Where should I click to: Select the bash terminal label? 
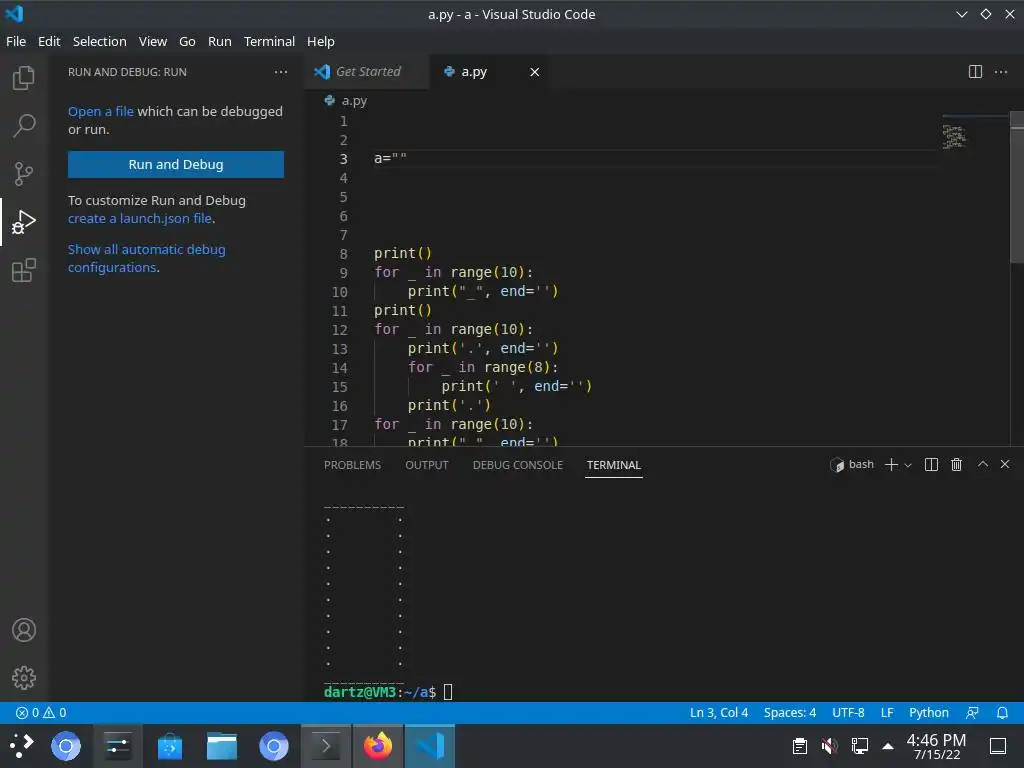852,464
